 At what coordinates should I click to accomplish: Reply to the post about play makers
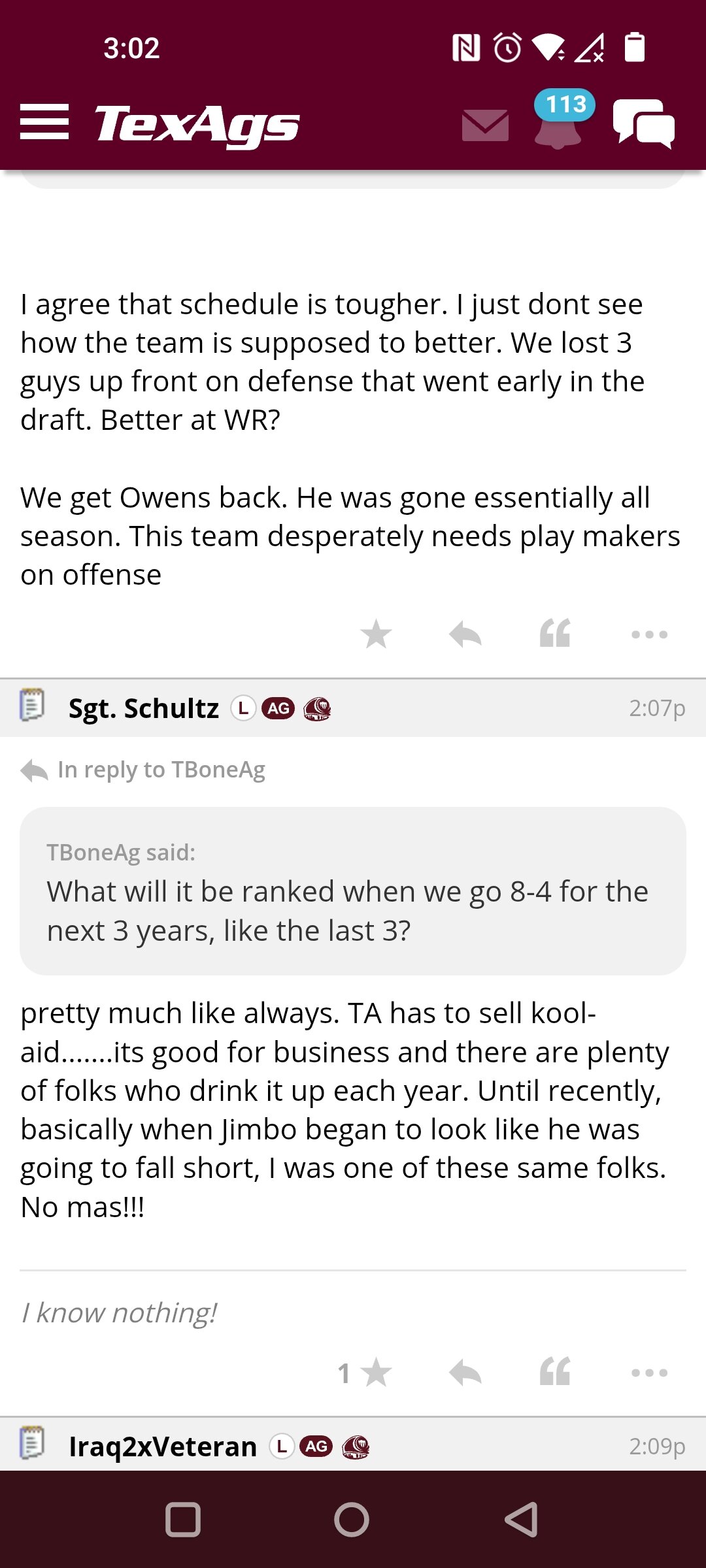[x=465, y=634]
